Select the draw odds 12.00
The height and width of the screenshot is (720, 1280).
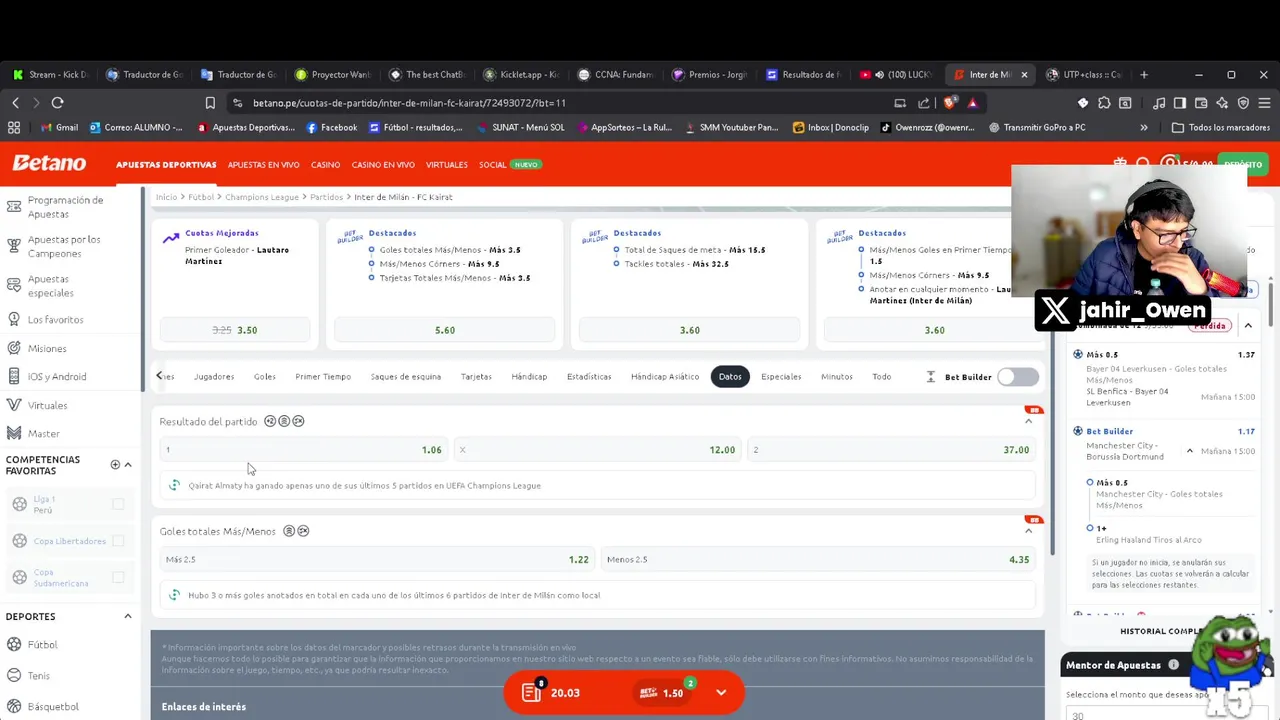[x=598, y=450]
